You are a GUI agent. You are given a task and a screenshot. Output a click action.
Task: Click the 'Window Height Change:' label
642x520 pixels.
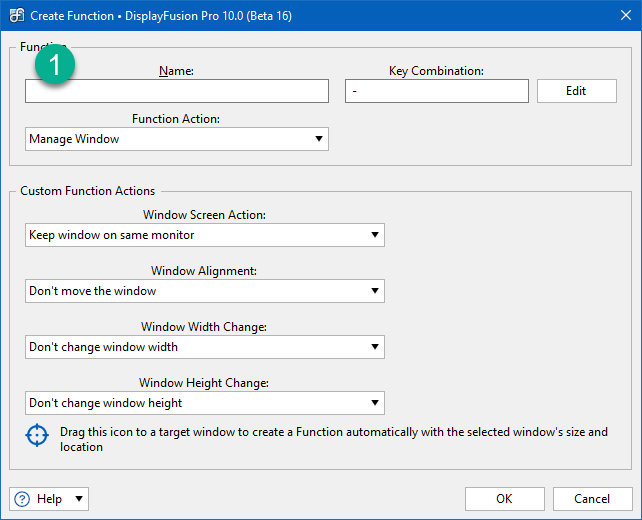point(204,383)
